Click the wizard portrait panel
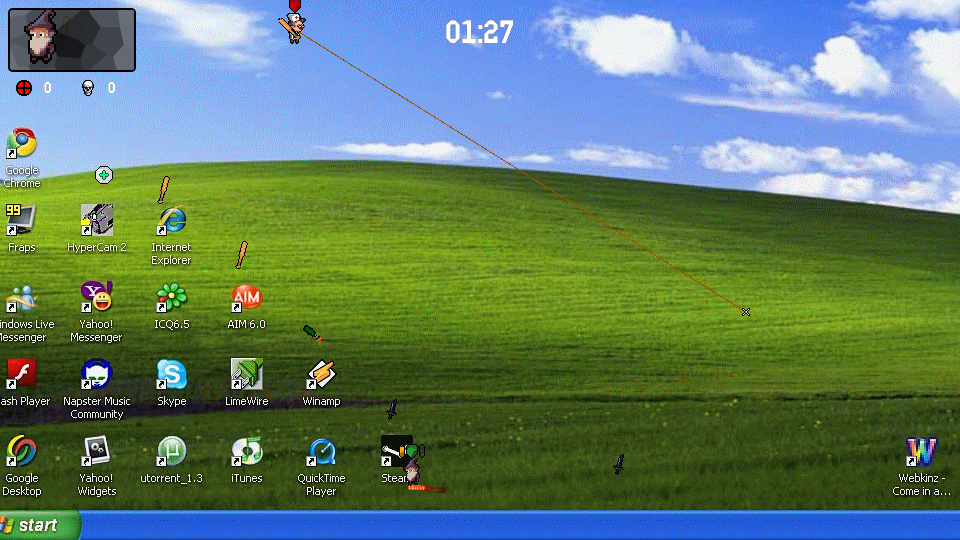 point(72,40)
